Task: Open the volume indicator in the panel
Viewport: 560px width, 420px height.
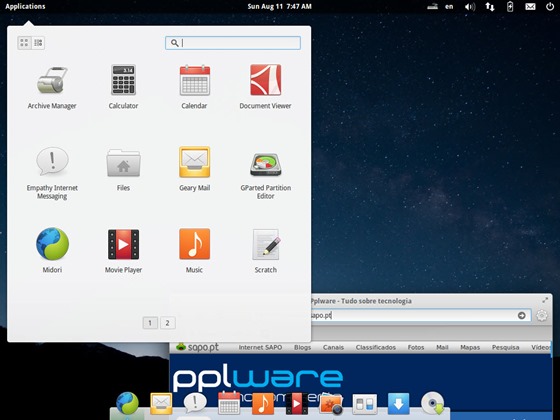Action: 470,7
